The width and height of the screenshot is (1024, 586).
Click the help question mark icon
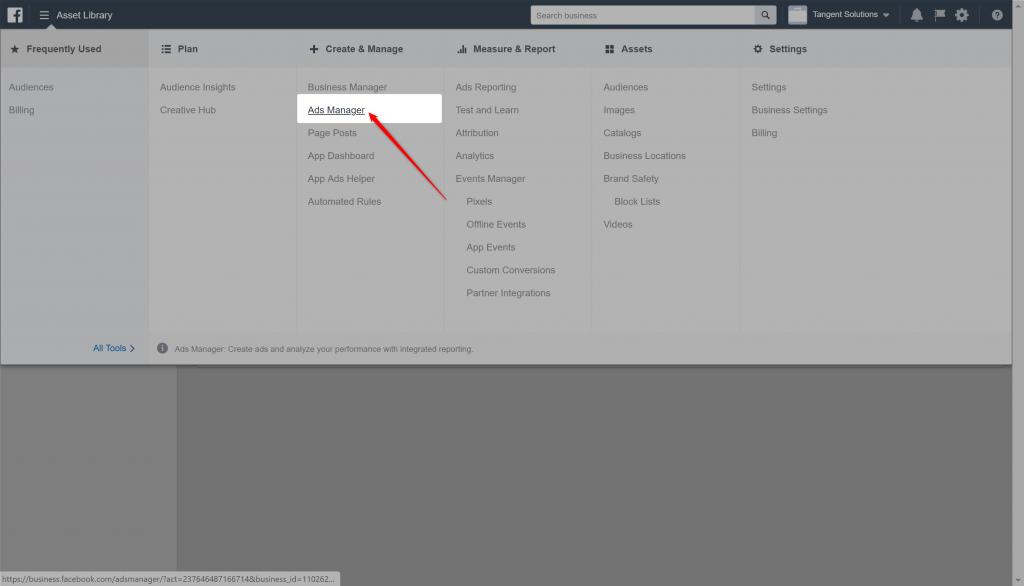pos(997,15)
